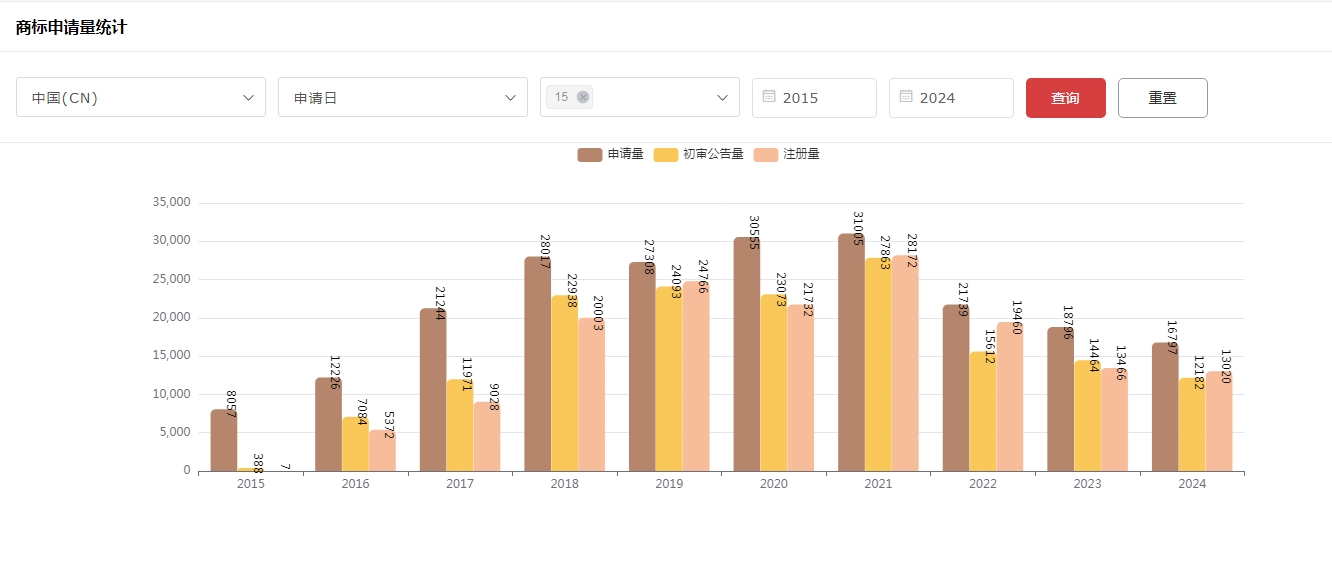Viewport: 1332px width, 561px height.
Task: Click the 2016 申请量 bar labeled 12226
Action: [328, 424]
